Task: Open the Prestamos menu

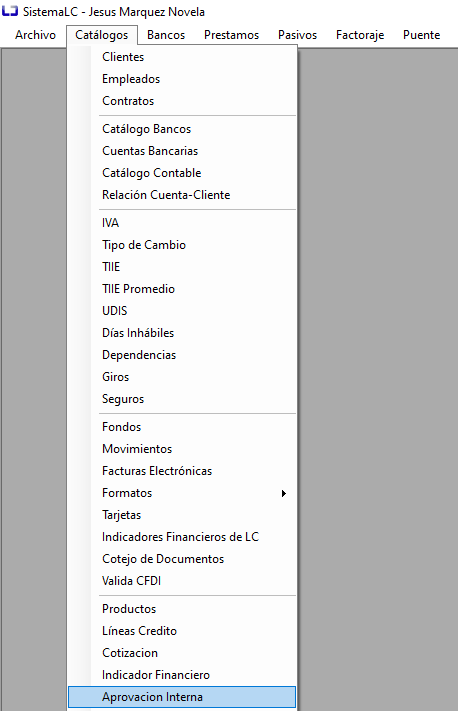Action: pos(231,35)
